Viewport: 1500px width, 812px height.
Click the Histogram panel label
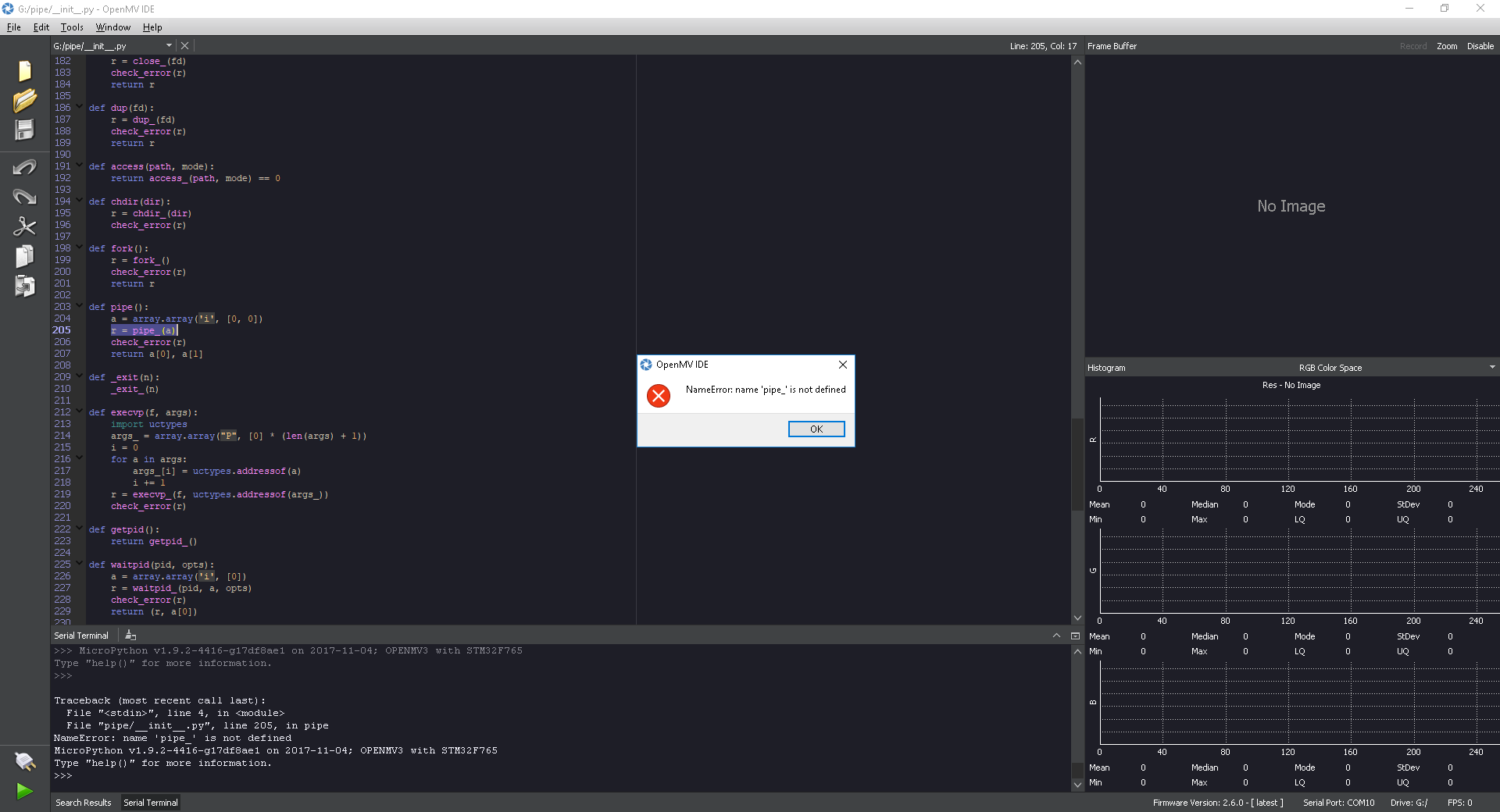[x=1106, y=368]
